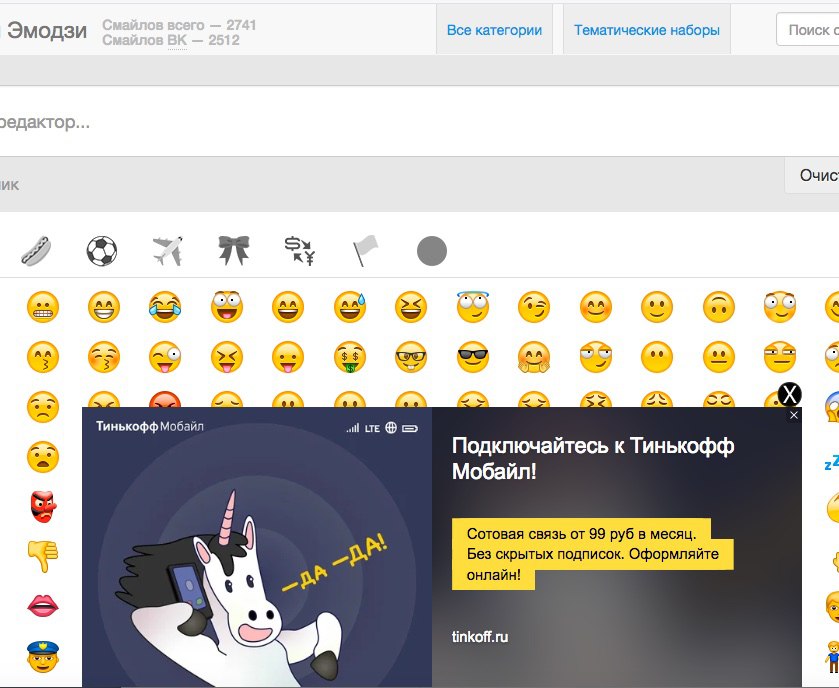Screen dimensions: 839x688
Task: Insert the no-mouth face emoji
Action: (657, 357)
